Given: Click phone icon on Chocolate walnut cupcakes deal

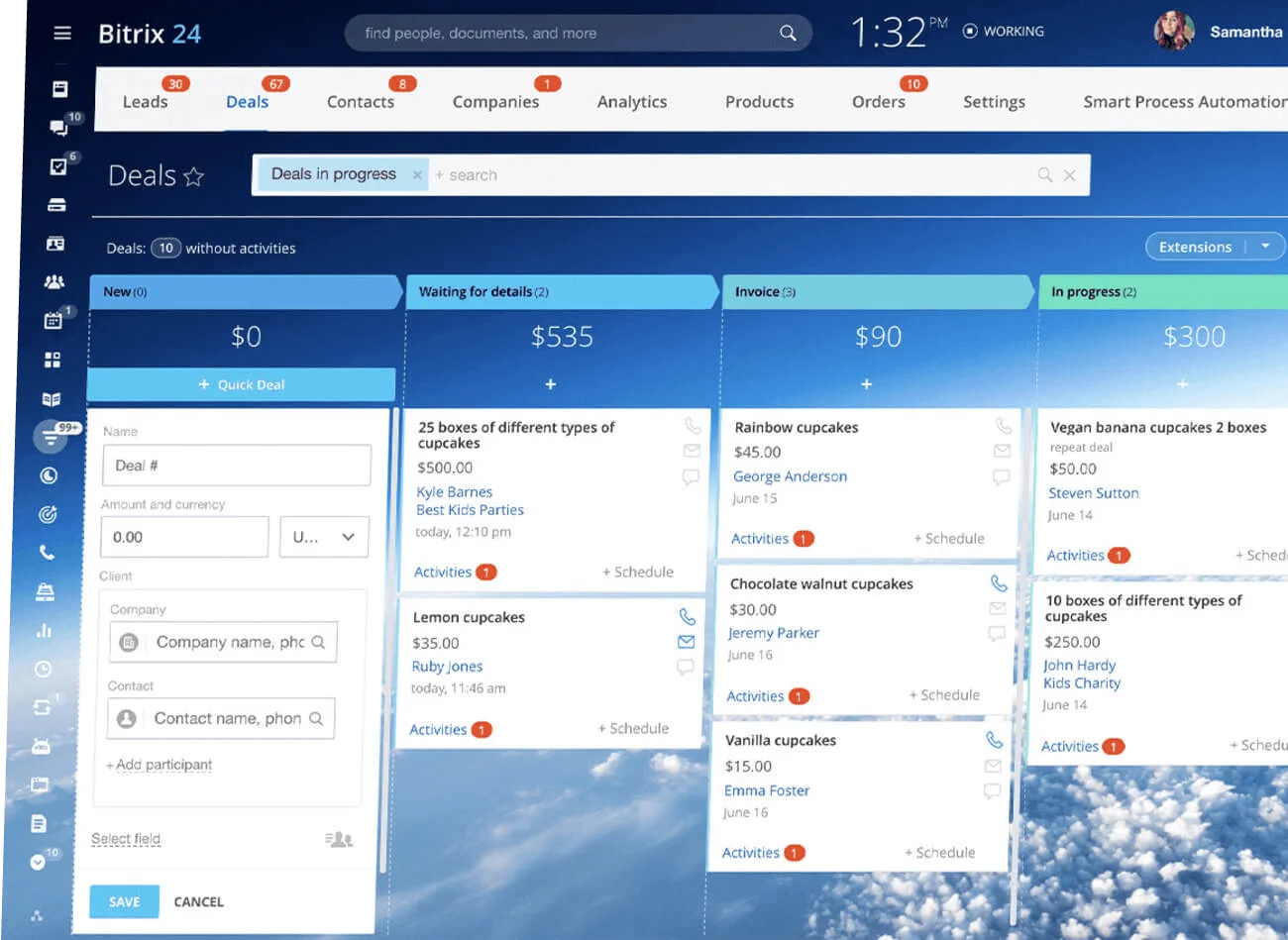Looking at the screenshot, I should tap(999, 583).
